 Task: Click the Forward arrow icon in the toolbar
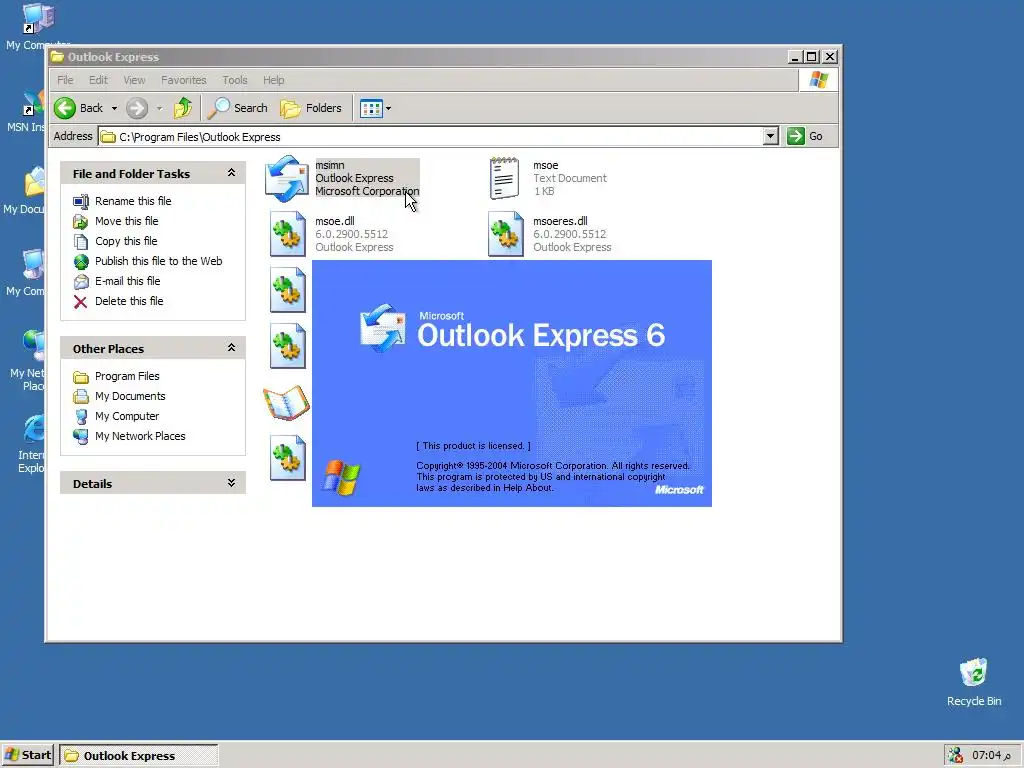point(136,108)
